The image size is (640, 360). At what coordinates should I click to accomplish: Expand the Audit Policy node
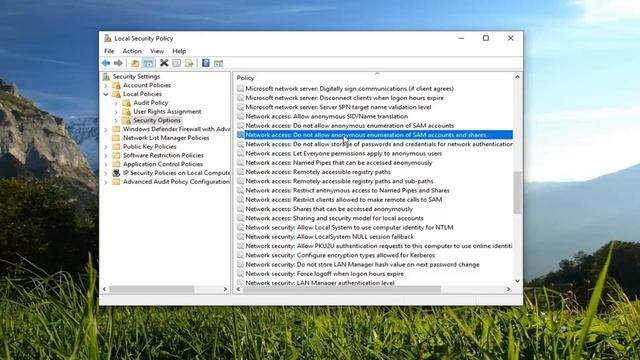pyautogui.click(x=116, y=103)
